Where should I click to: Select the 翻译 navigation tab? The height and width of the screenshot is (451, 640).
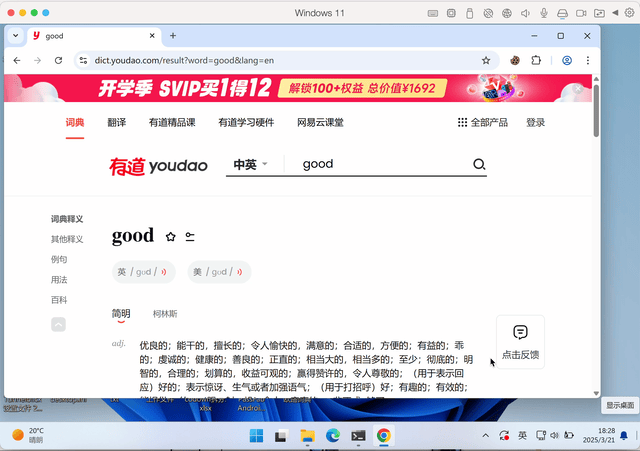[x=117, y=122]
